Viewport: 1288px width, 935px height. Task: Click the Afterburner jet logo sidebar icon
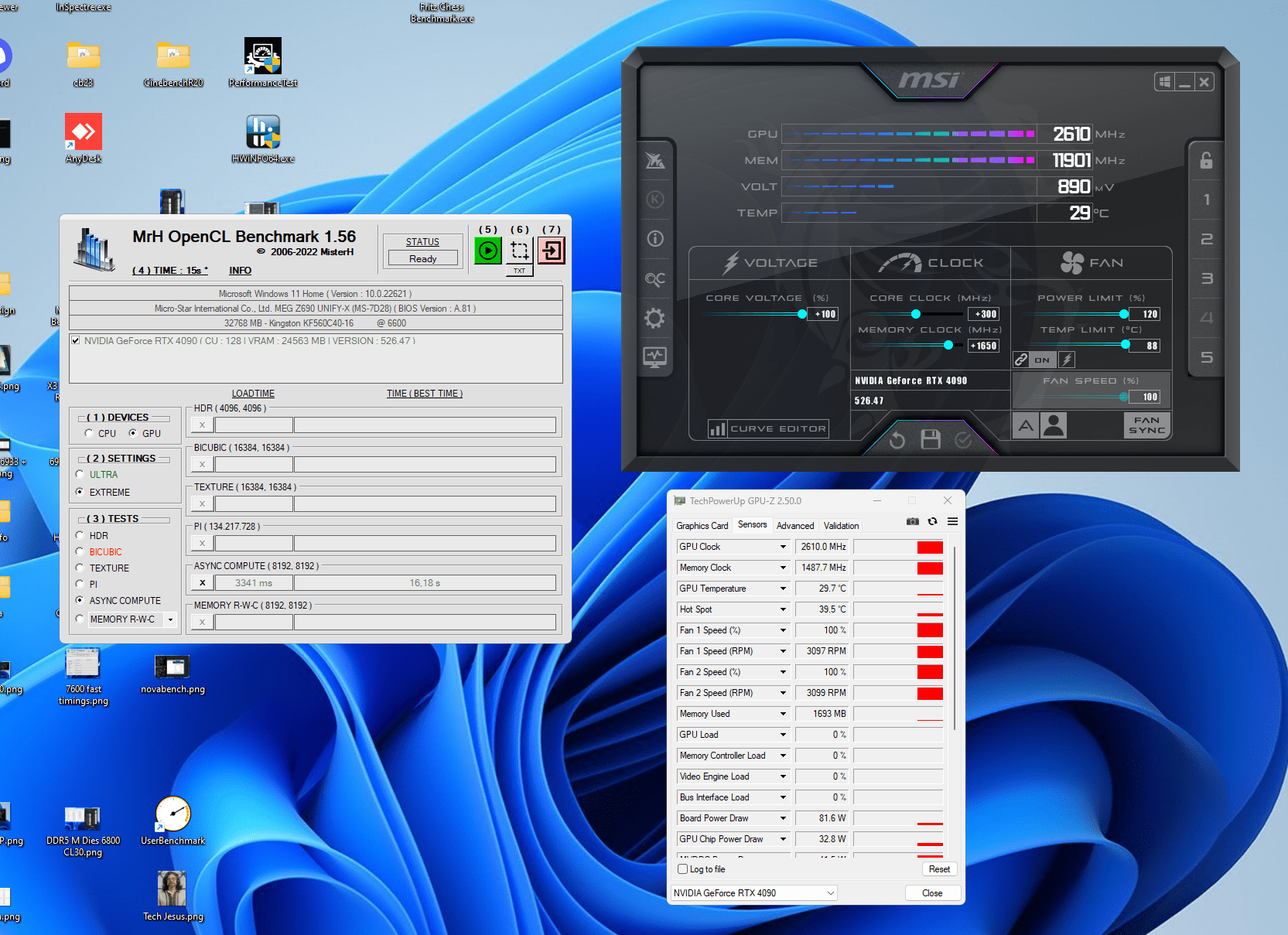654,160
